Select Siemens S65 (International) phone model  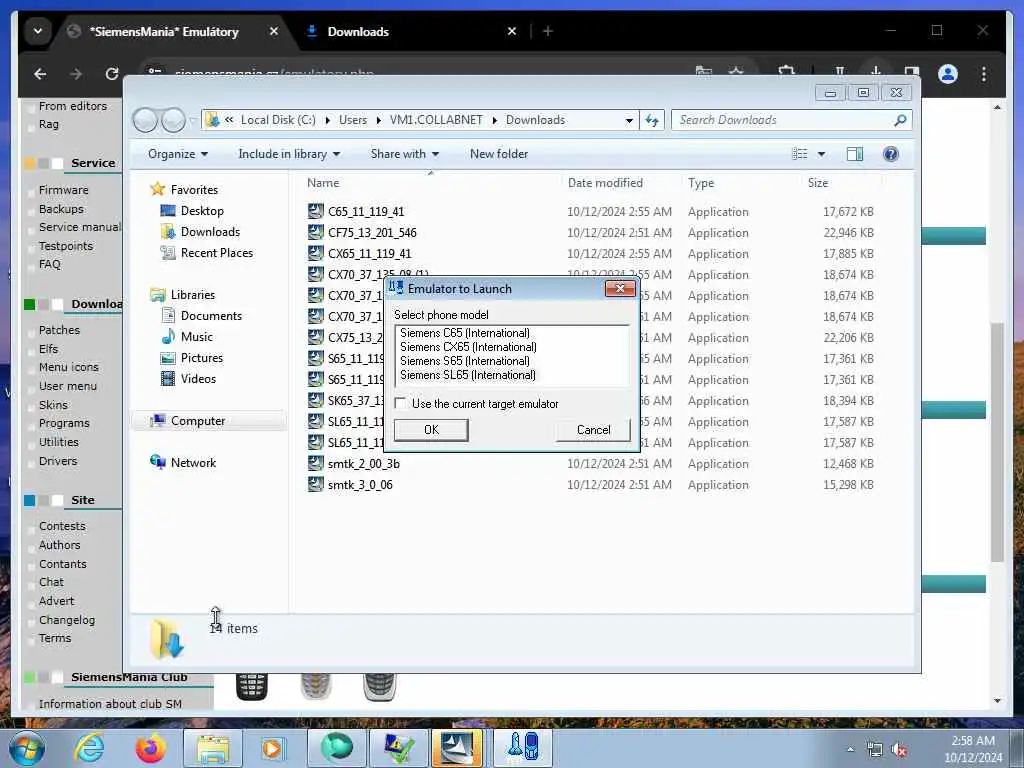pyautogui.click(x=464, y=360)
